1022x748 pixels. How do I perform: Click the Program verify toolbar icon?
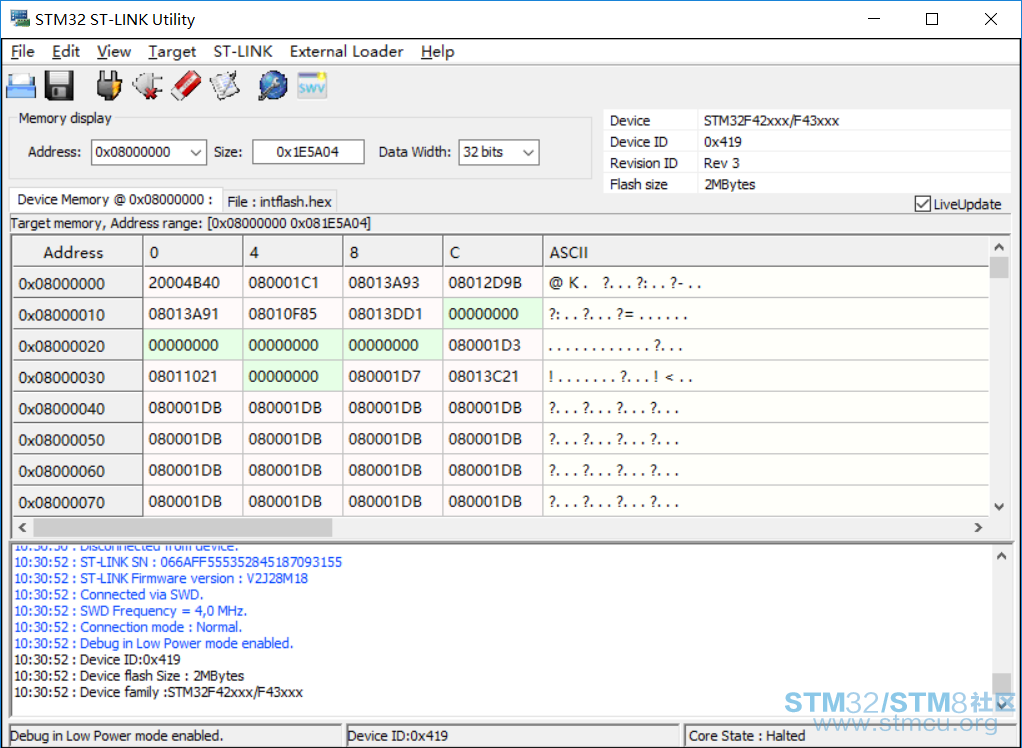pyautogui.click(x=226, y=85)
